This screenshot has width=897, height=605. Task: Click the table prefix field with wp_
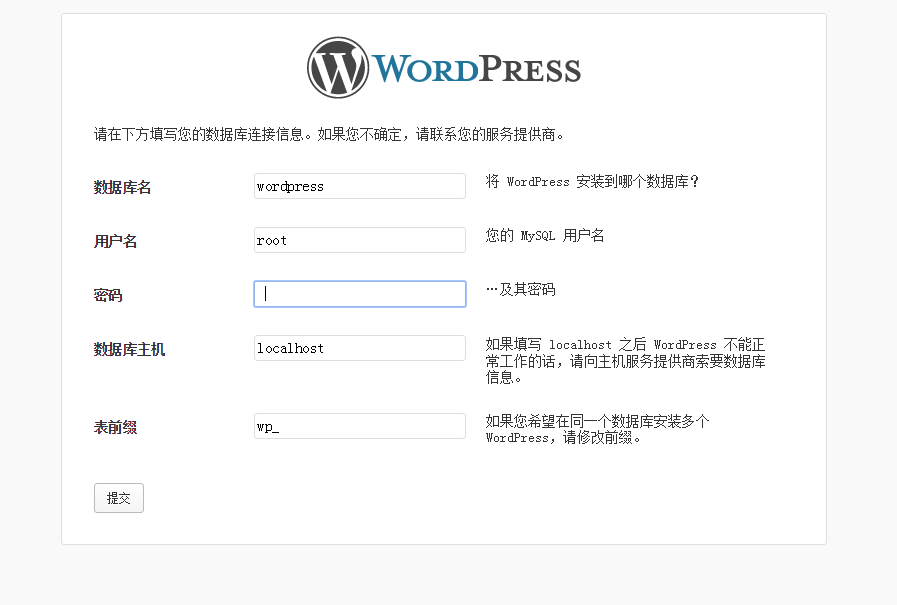pyautogui.click(x=360, y=426)
